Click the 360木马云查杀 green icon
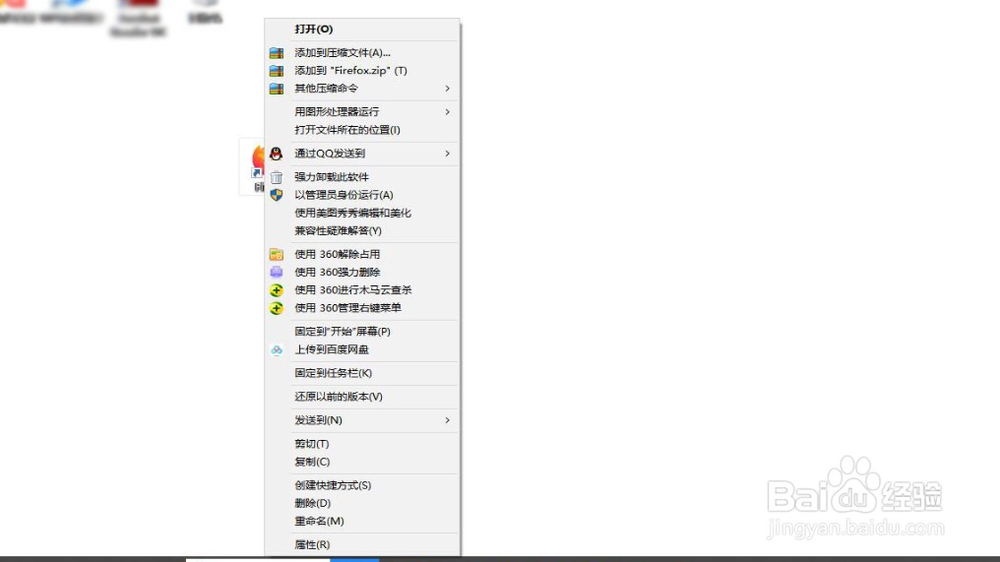The height and width of the screenshot is (562, 1000). (x=276, y=290)
